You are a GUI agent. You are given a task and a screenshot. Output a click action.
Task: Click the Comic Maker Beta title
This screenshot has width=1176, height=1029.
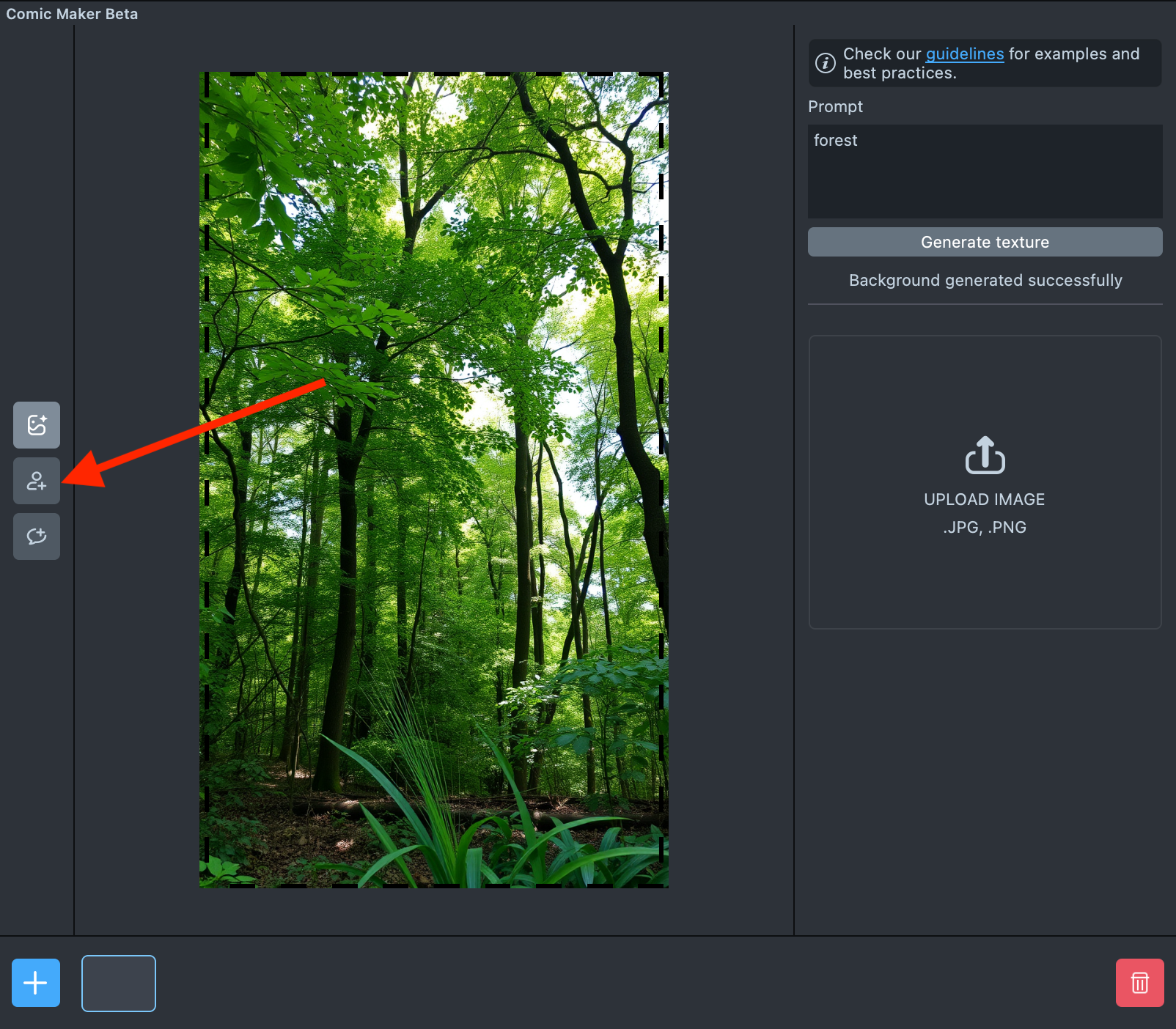click(x=72, y=14)
